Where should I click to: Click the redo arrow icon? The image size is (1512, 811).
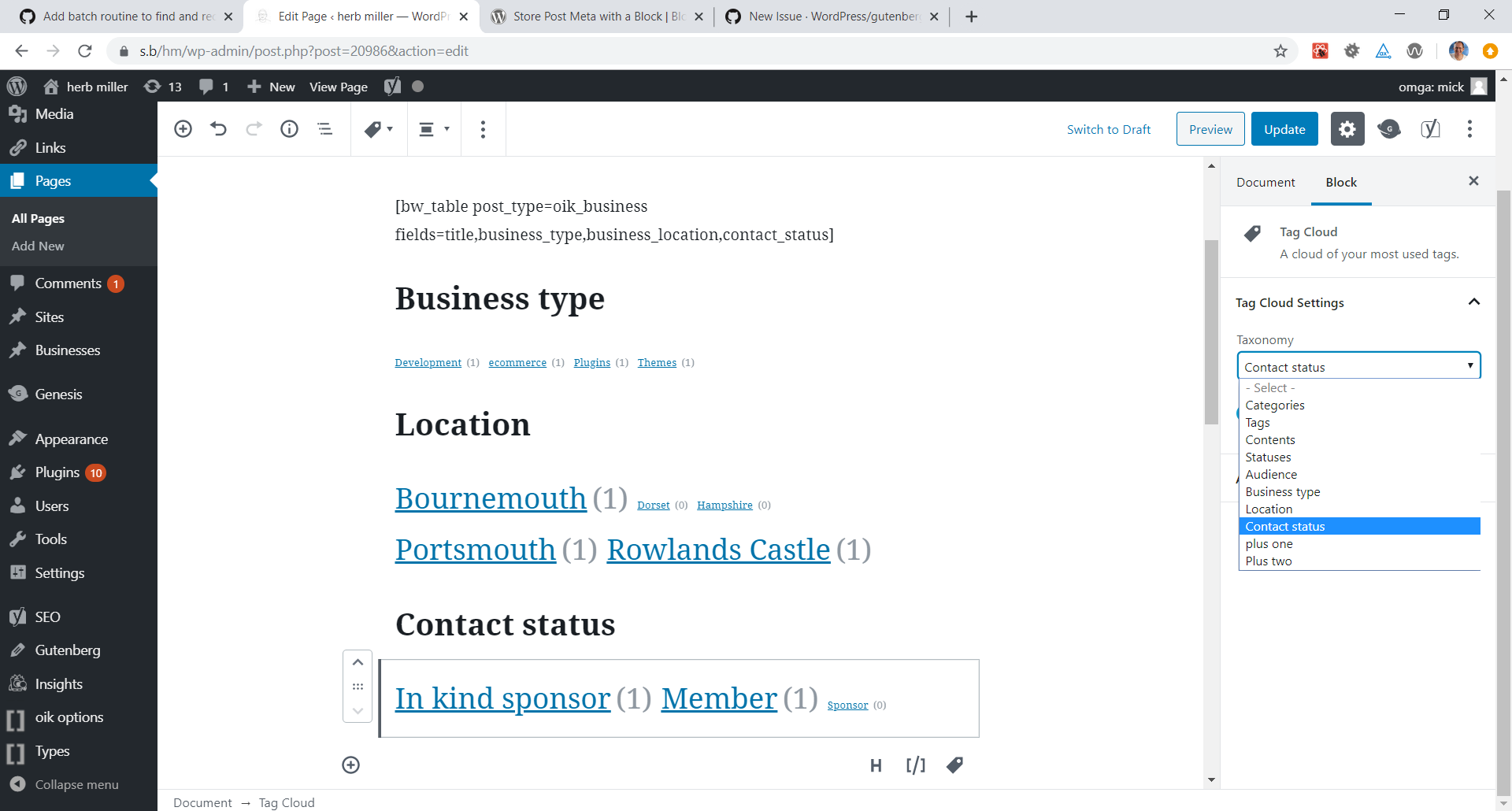pos(254,128)
